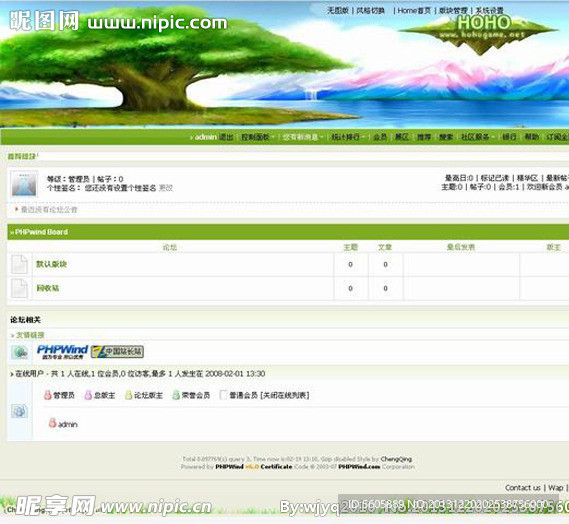Open the 展区 nav item

(x=402, y=137)
